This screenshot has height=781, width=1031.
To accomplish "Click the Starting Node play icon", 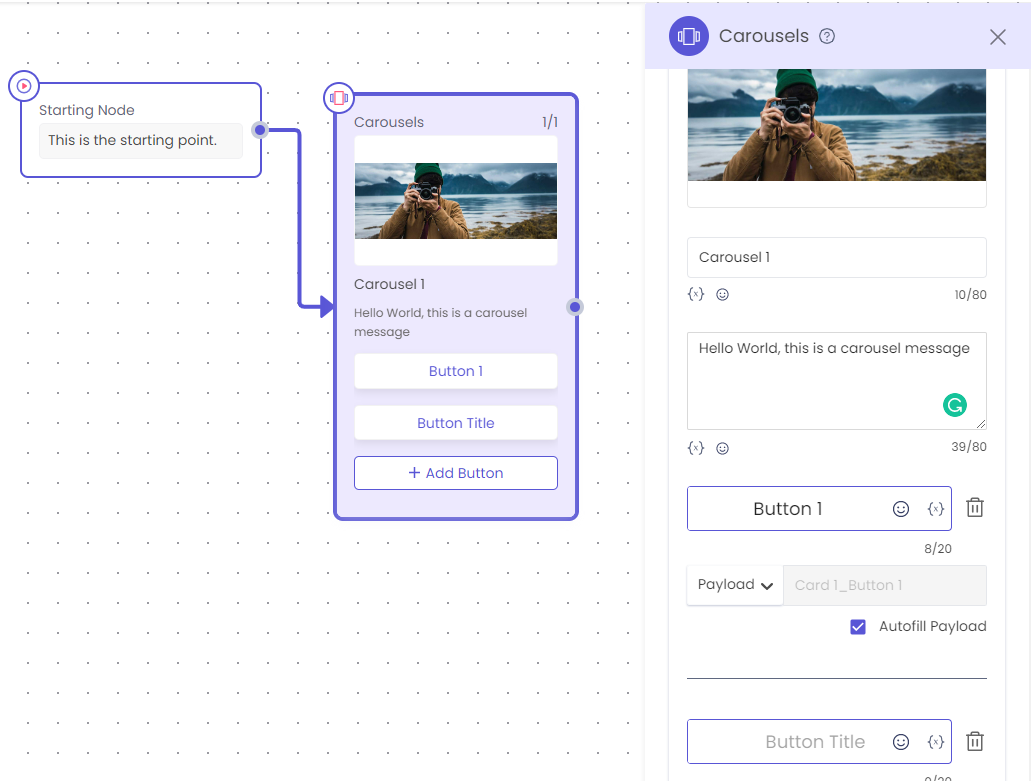I will point(24,86).
